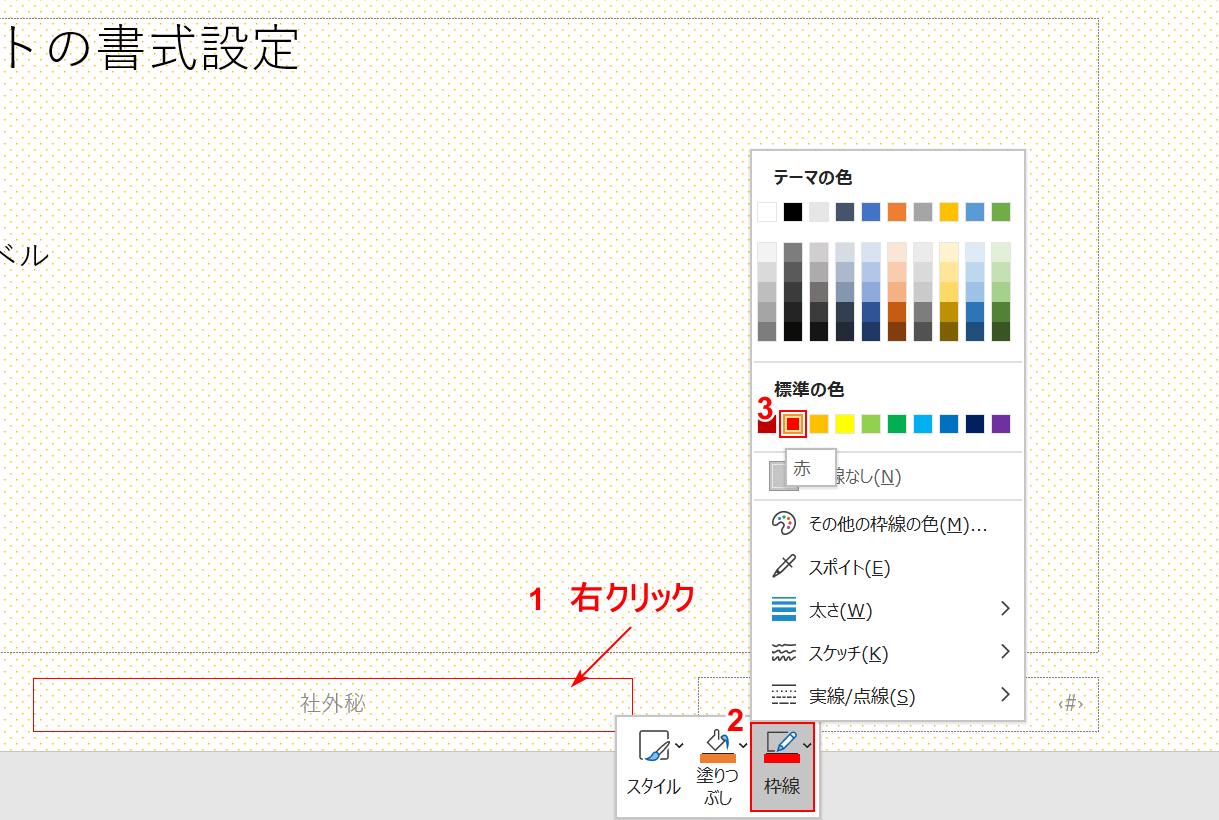Image resolution: width=1219 pixels, height=820 pixels.
Task: Pick the green standard color swatch
Action: (x=897, y=424)
